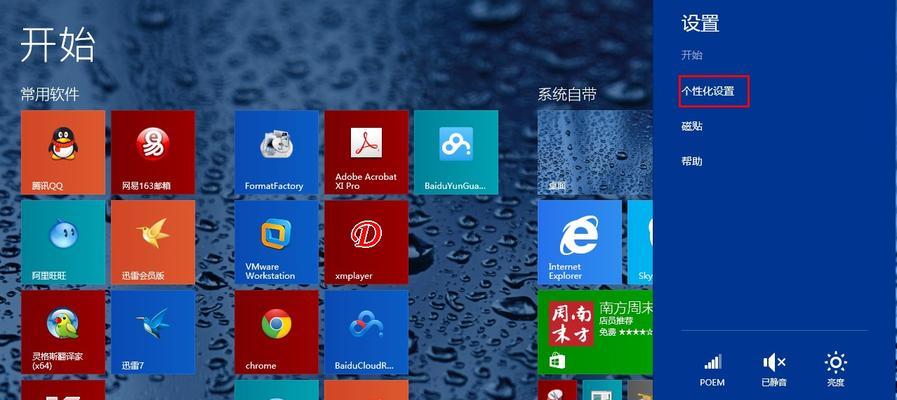Viewport: 897px width, 400px height.
Task: Open the 阿里旺旺 tile
Action: [x=63, y=242]
